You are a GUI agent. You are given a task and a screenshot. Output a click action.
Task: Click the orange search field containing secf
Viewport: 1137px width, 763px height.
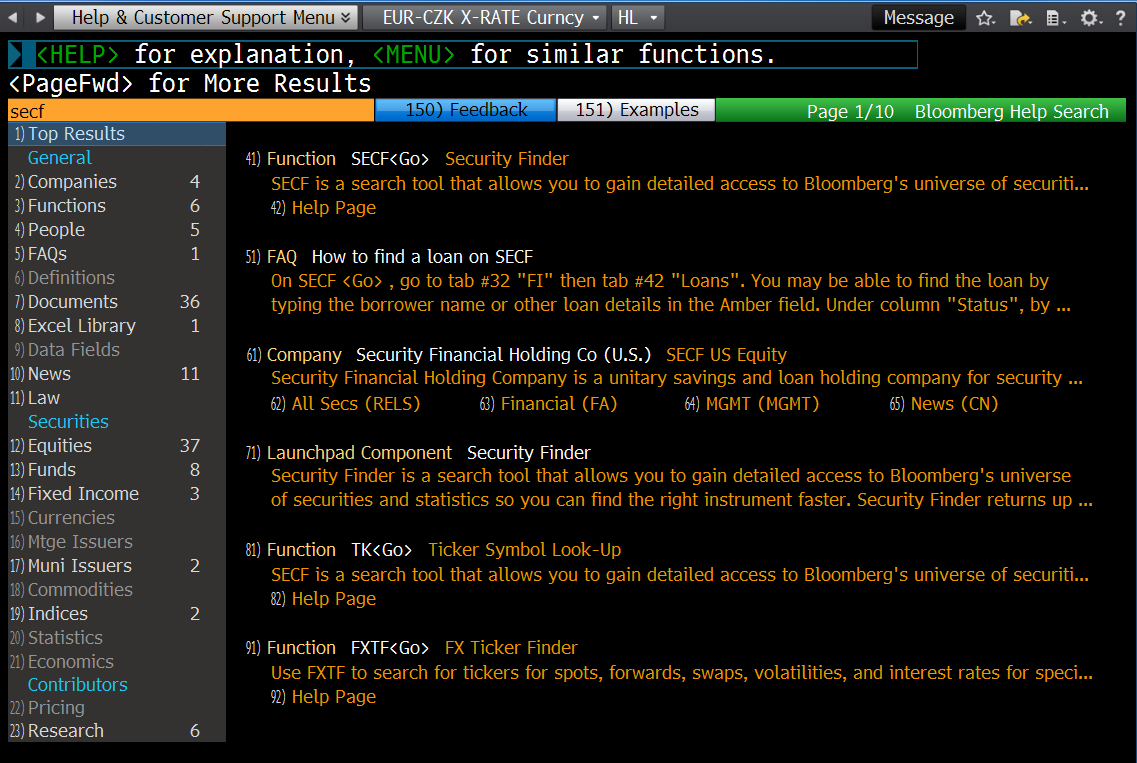tap(191, 111)
